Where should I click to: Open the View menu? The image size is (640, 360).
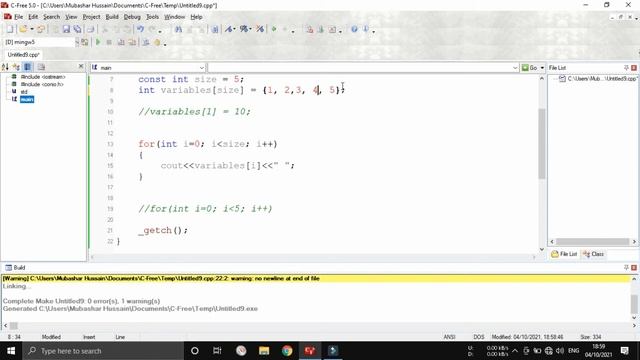click(x=71, y=17)
